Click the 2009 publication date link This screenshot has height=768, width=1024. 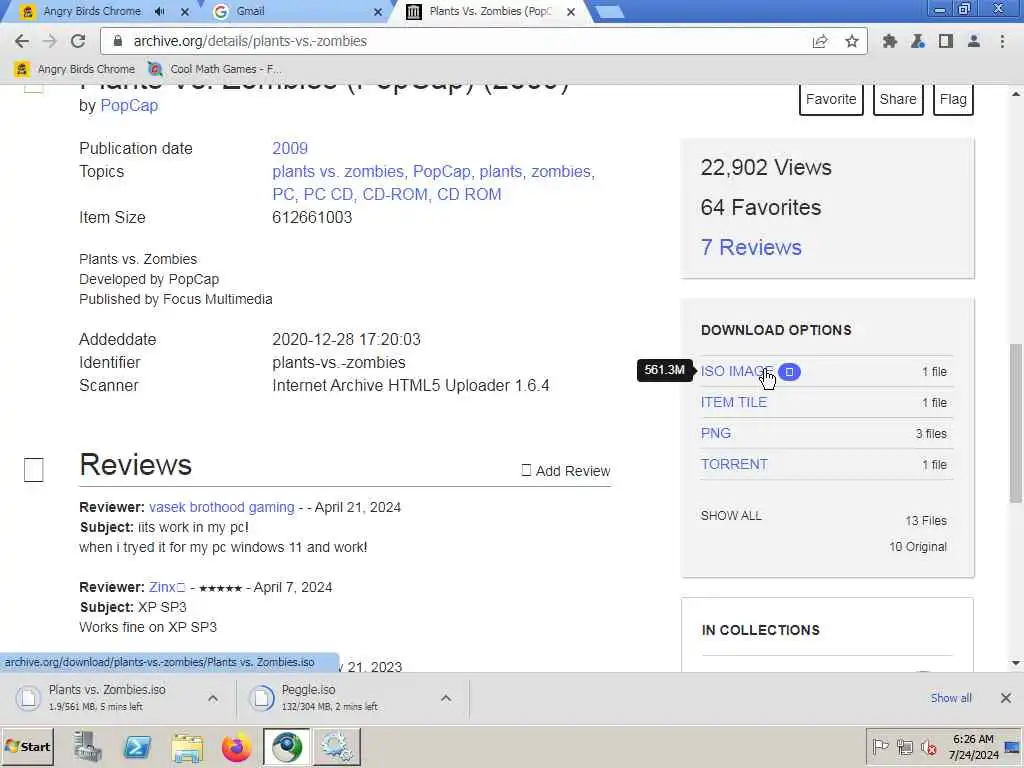[x=290, y=148]
